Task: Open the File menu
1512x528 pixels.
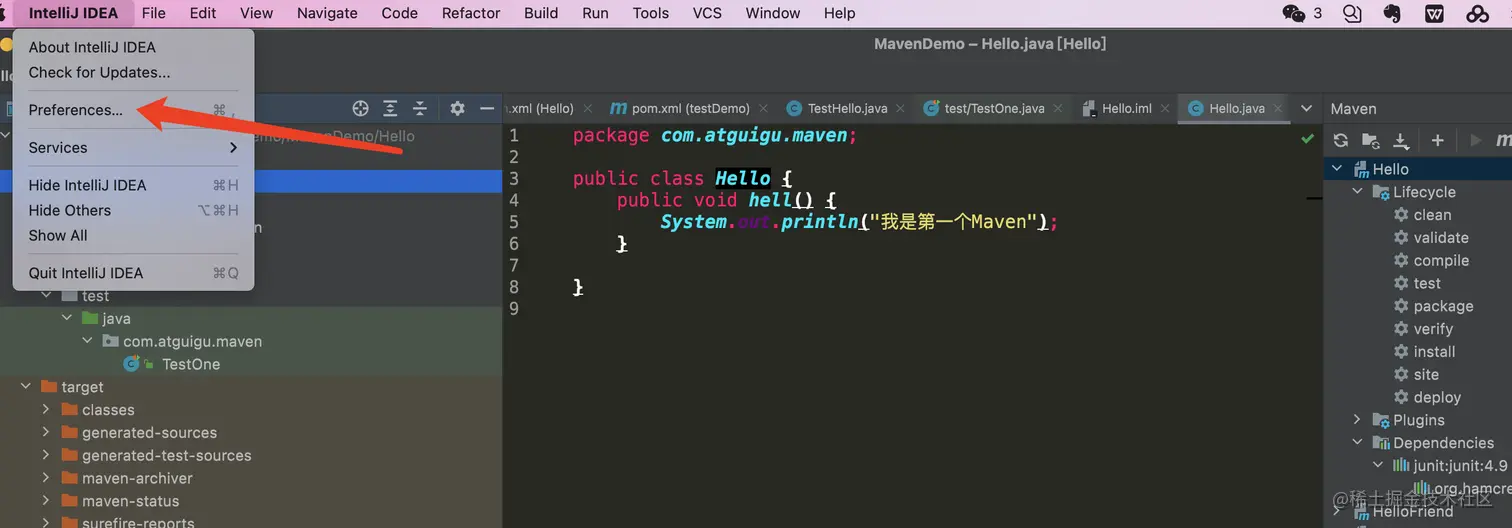Action: click(x=153, y=13)
